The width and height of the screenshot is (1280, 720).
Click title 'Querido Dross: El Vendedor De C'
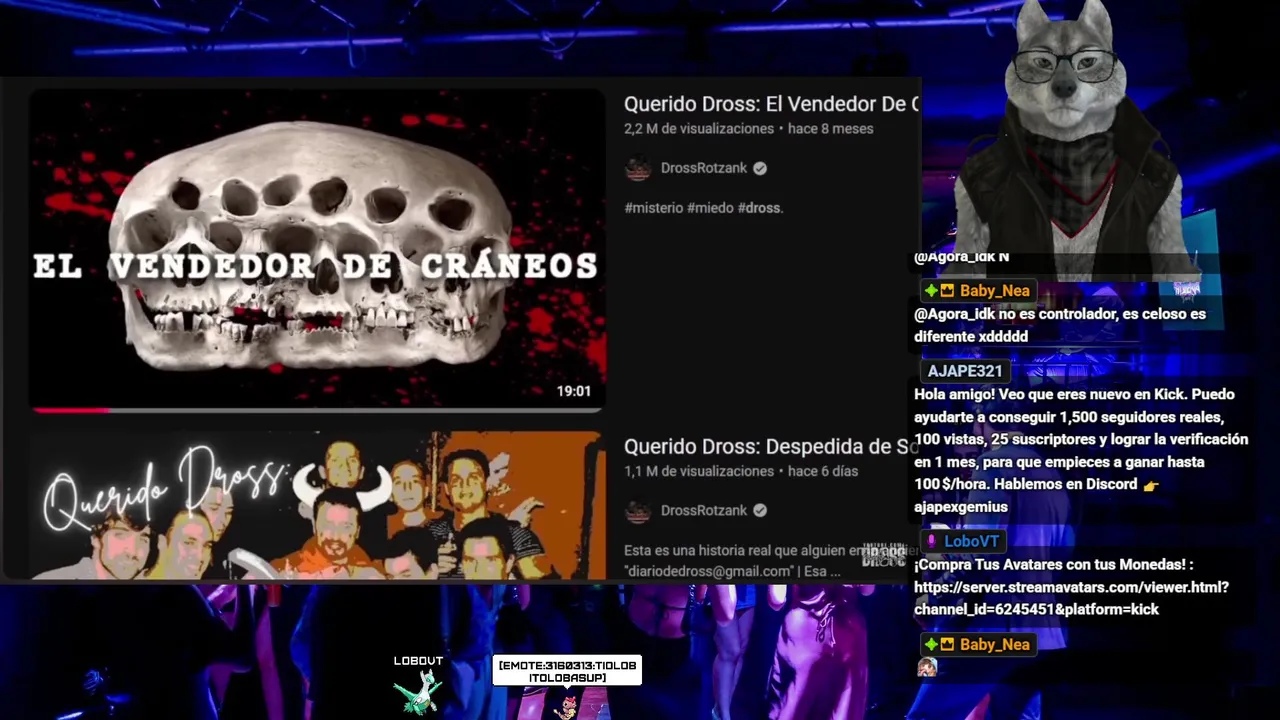click(771, 104)
